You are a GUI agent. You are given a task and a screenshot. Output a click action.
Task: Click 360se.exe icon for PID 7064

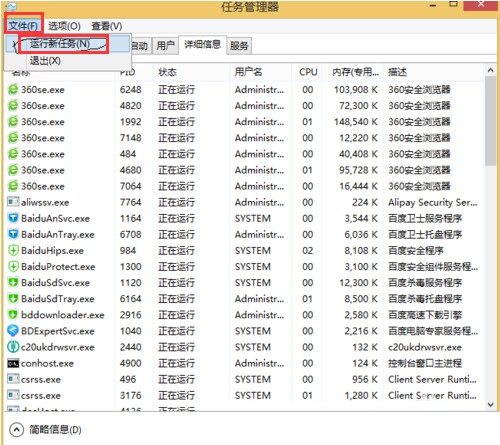(13, 186)
